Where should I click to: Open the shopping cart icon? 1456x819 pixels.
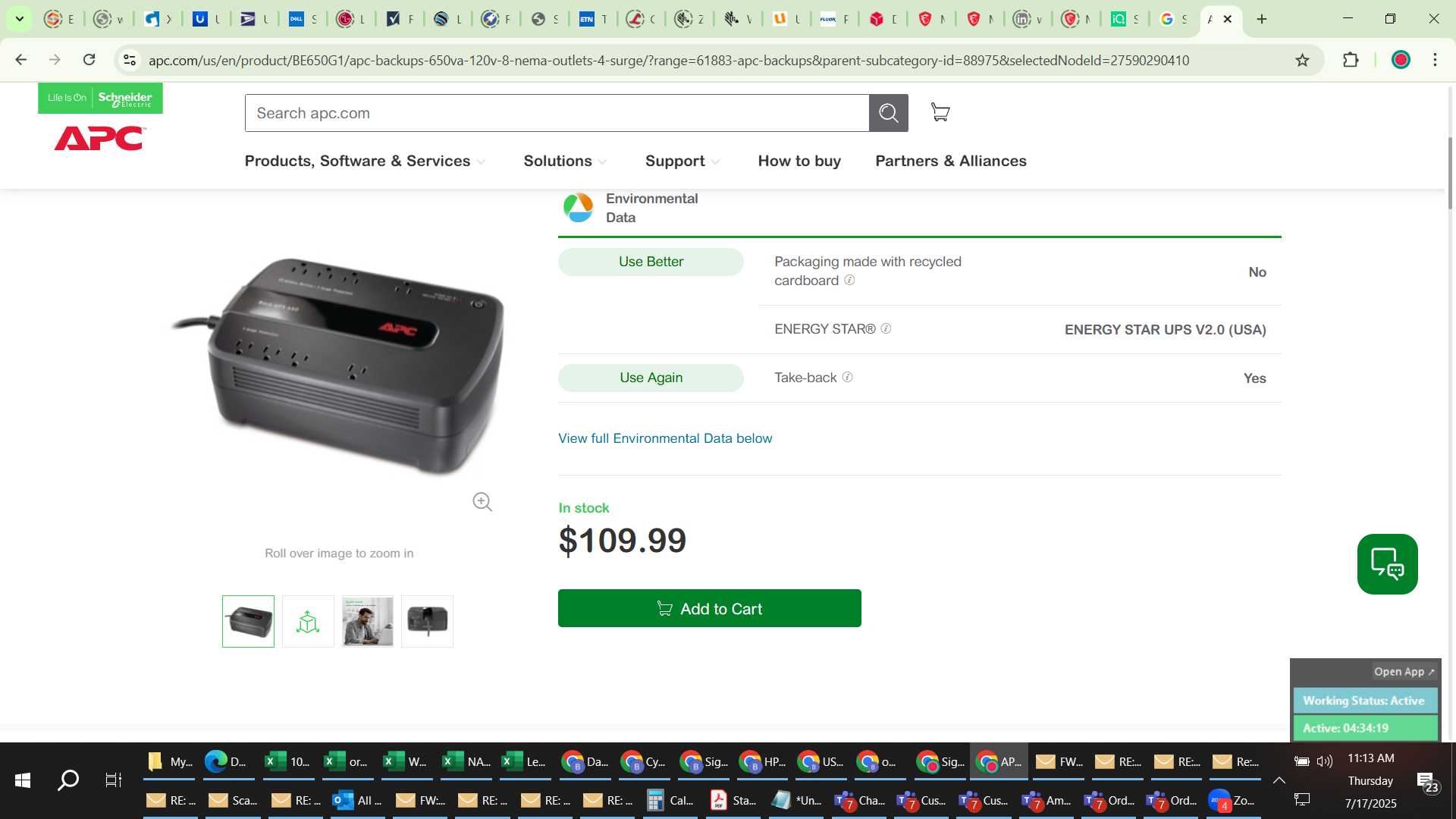click(x=940, y=112)
